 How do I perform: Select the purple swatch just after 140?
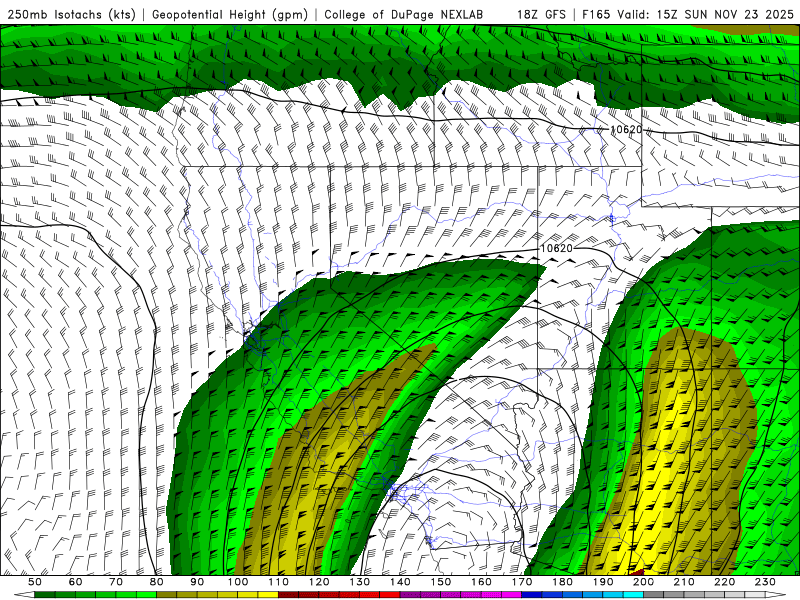[411, 595]
